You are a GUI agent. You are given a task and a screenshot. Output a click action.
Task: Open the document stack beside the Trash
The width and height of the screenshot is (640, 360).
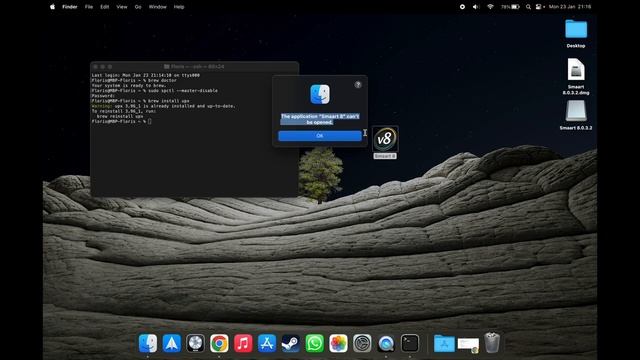point(468,344)
